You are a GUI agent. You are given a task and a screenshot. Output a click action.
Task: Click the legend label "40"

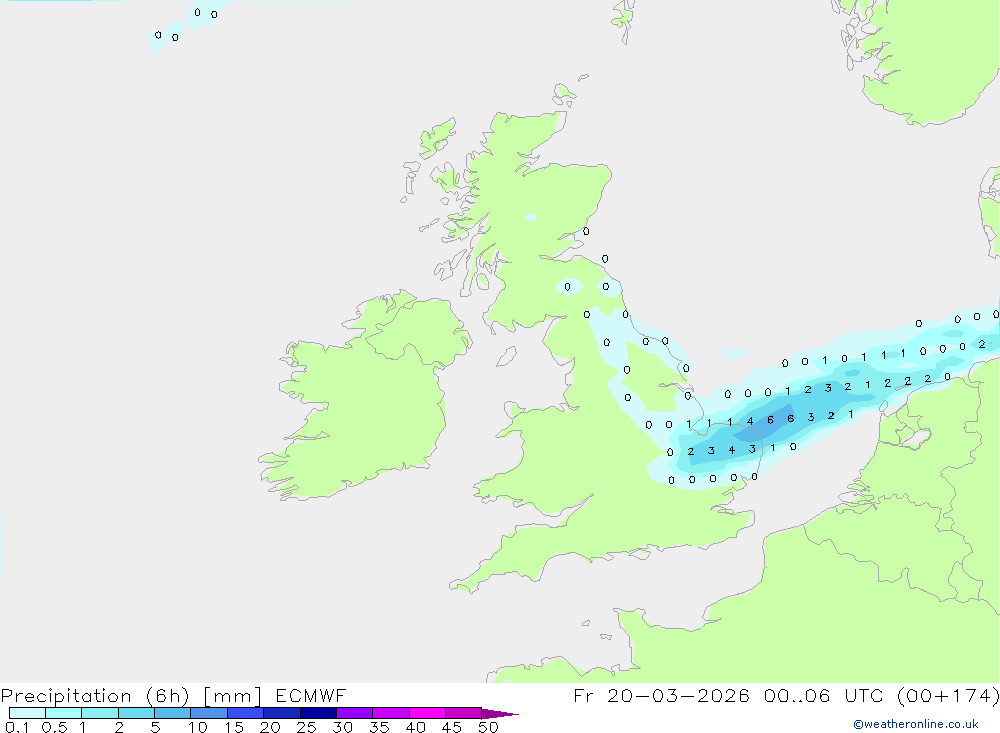click(416, 727)
